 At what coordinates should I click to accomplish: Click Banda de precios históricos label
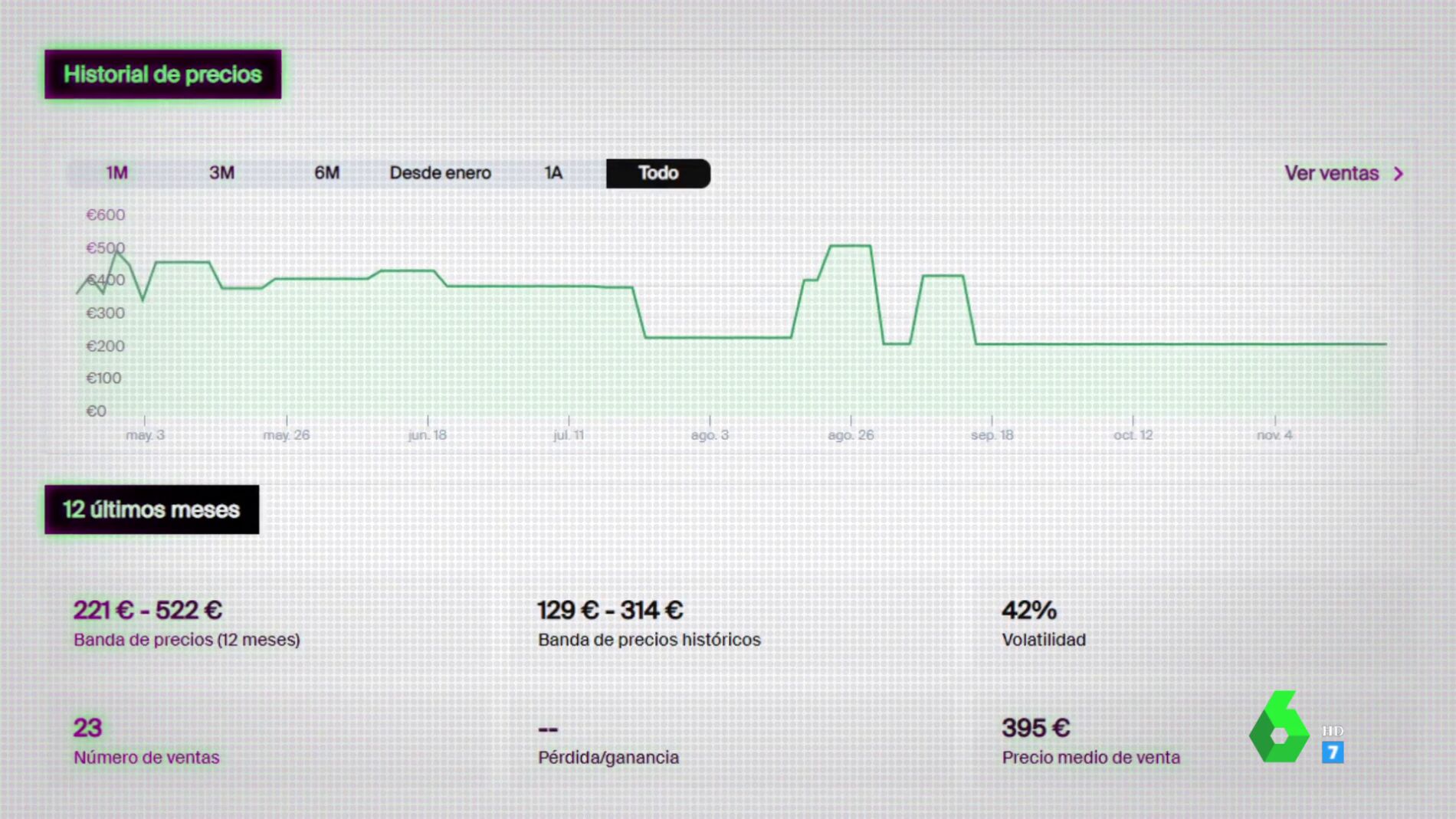pos(649,640)
